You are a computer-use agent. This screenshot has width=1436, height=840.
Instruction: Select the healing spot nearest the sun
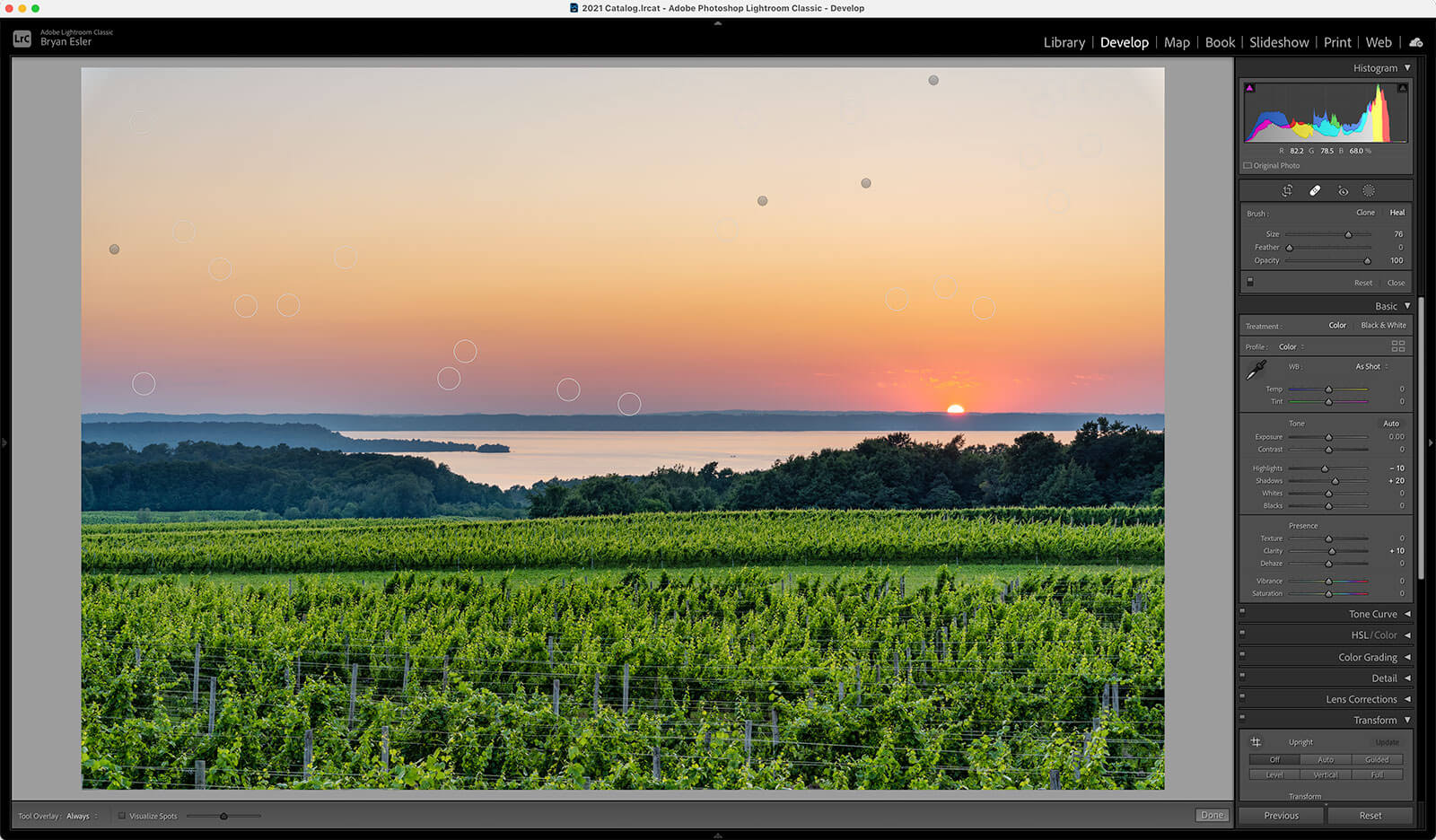984,308
